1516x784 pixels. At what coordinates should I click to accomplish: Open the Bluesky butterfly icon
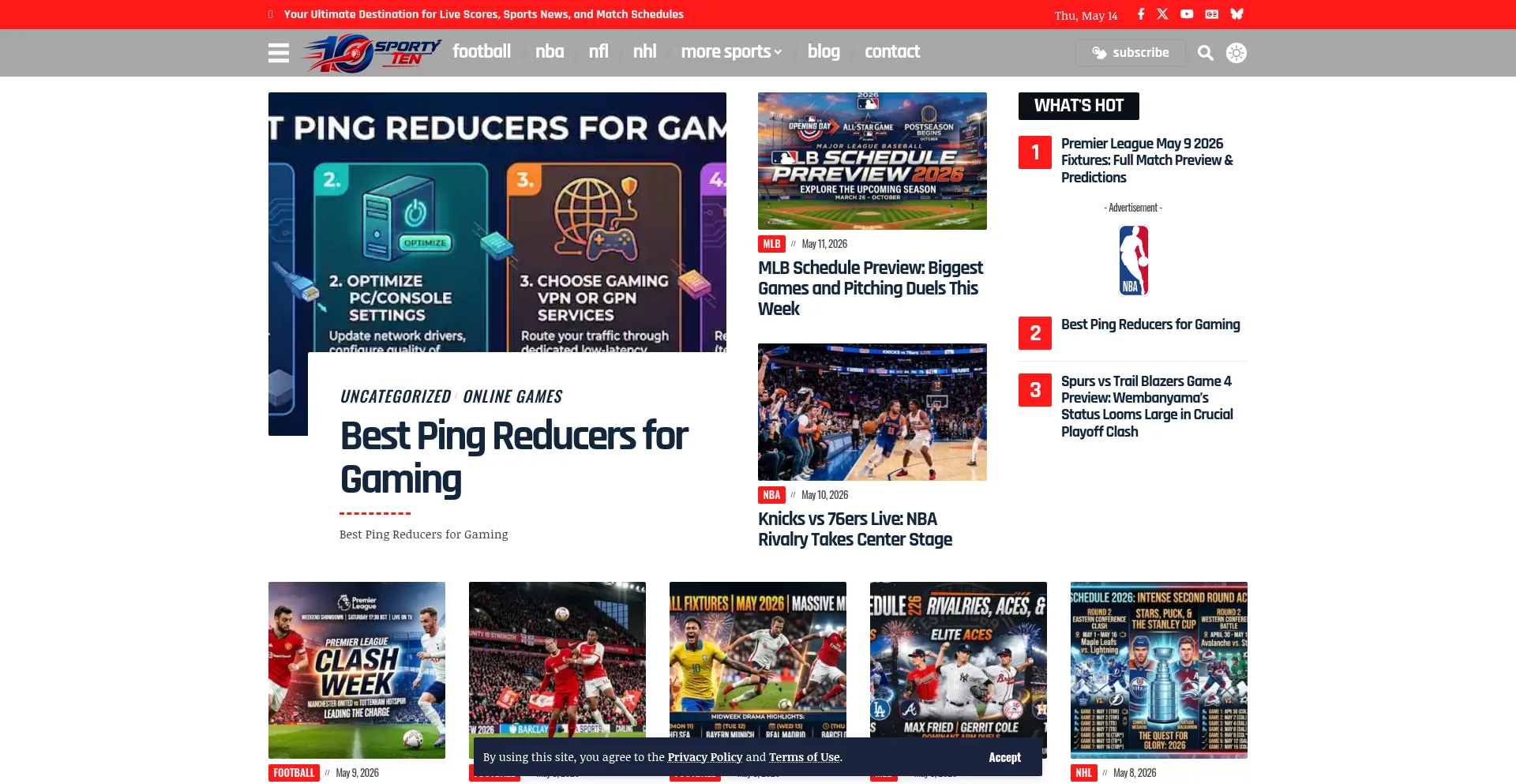[1237, 14]
